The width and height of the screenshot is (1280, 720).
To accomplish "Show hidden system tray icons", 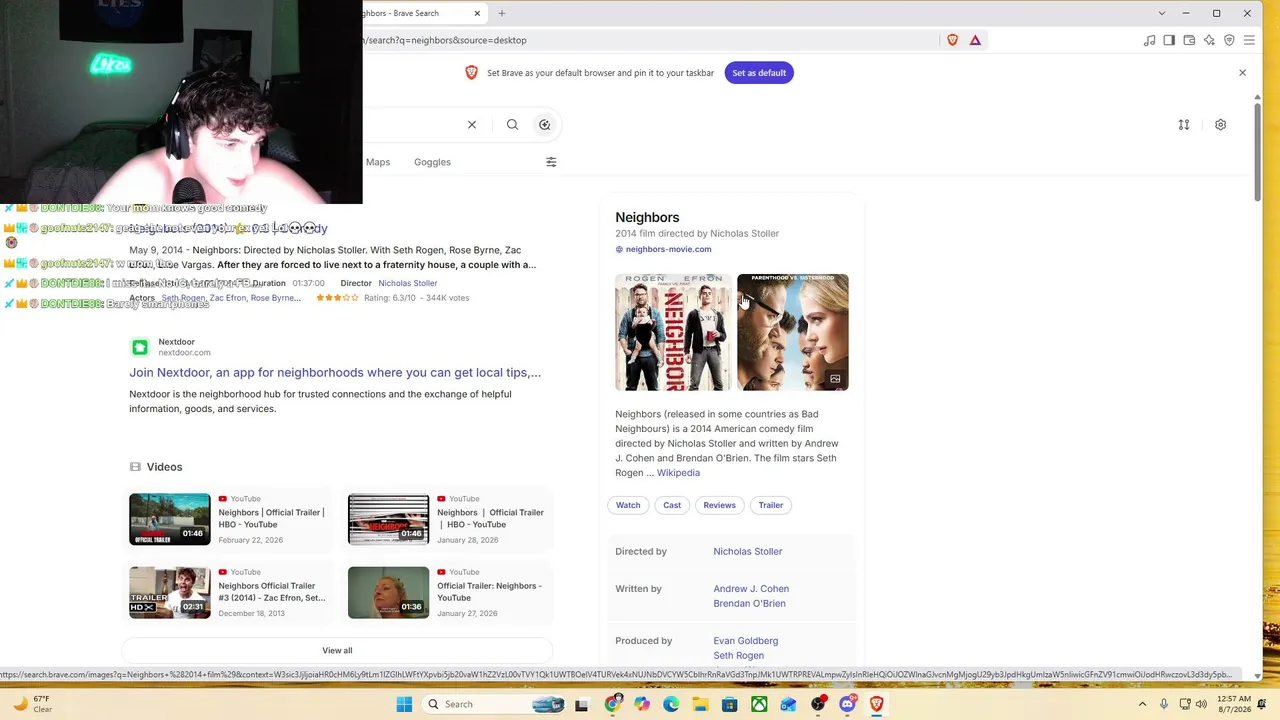I will 1142,704.
